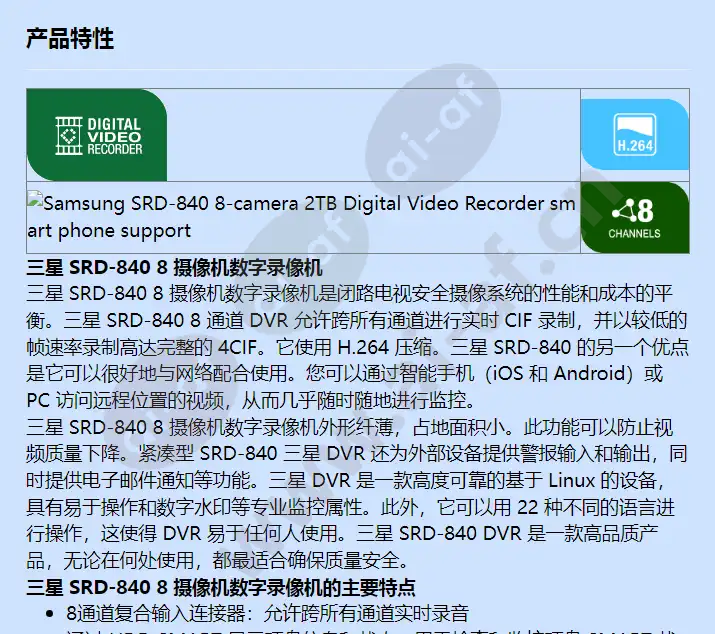The width and height of the screenshot is (715, 634).
Task: Click the word Linux in the second paragraph
Action: pyautogui.click(x=571, y=480)
